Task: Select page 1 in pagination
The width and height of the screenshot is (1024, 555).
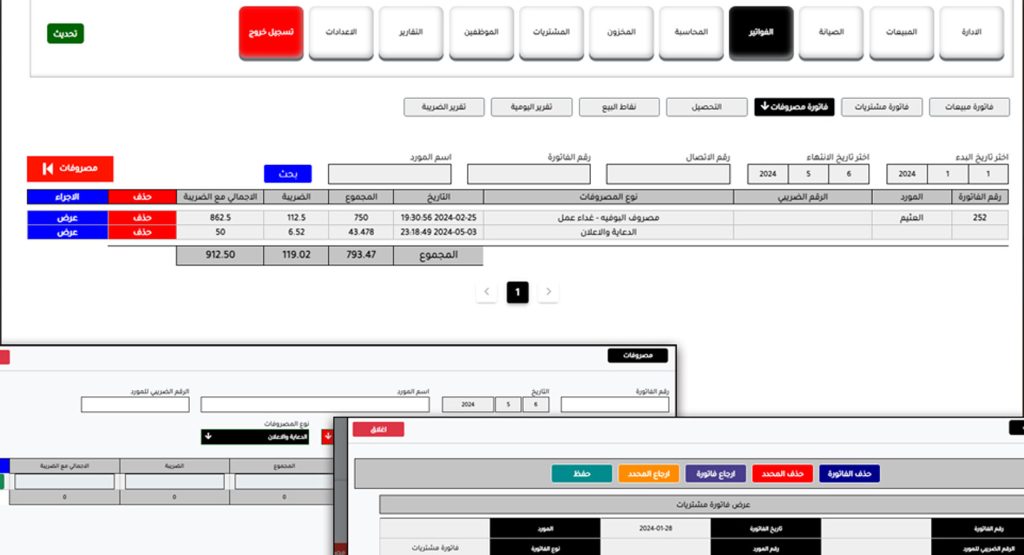Action: coord(517,292)
